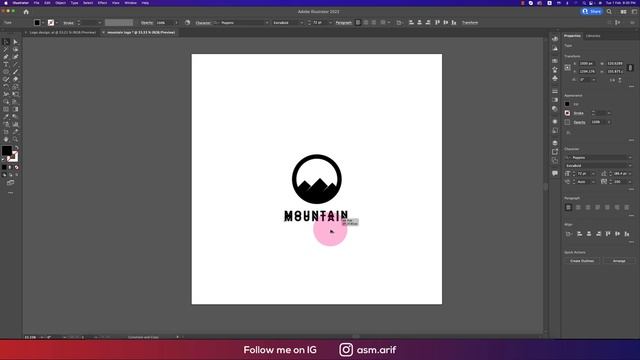Screen dimensions: 640x360
Task: Click the W width field in Transform
Action: (x=615, y=64)
